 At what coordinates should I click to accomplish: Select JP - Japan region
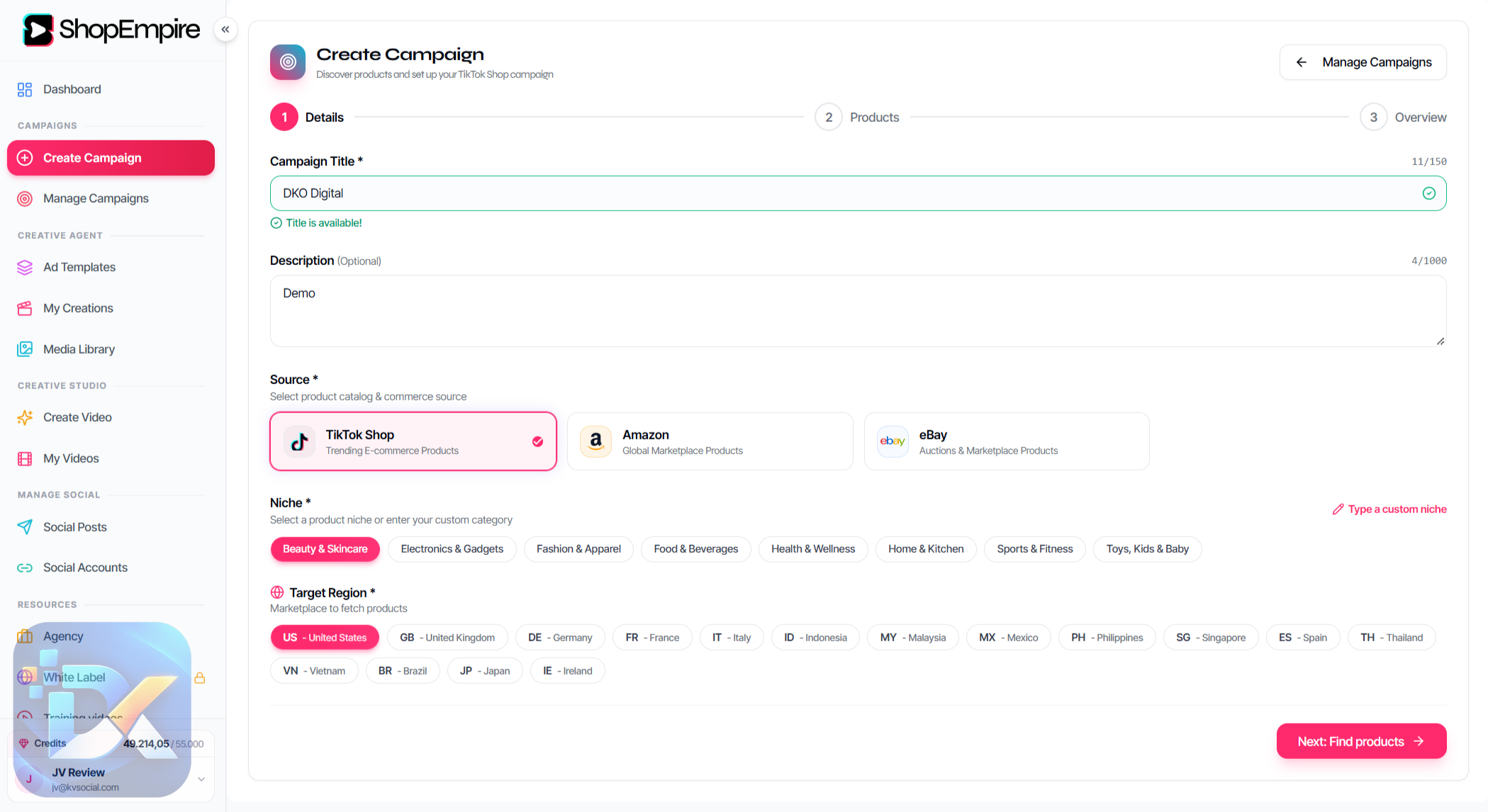point(485,671)
